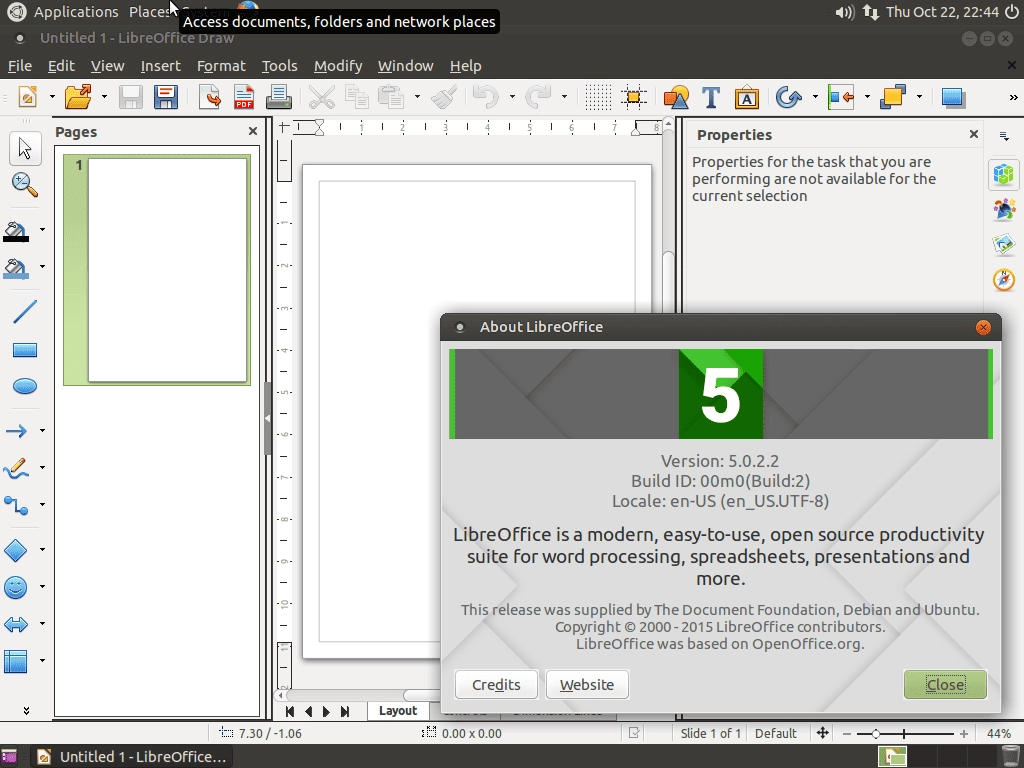Click the Credits button
Viewport: 1024px width, 768px height.
pyautogui.click(x=496, y=684)
